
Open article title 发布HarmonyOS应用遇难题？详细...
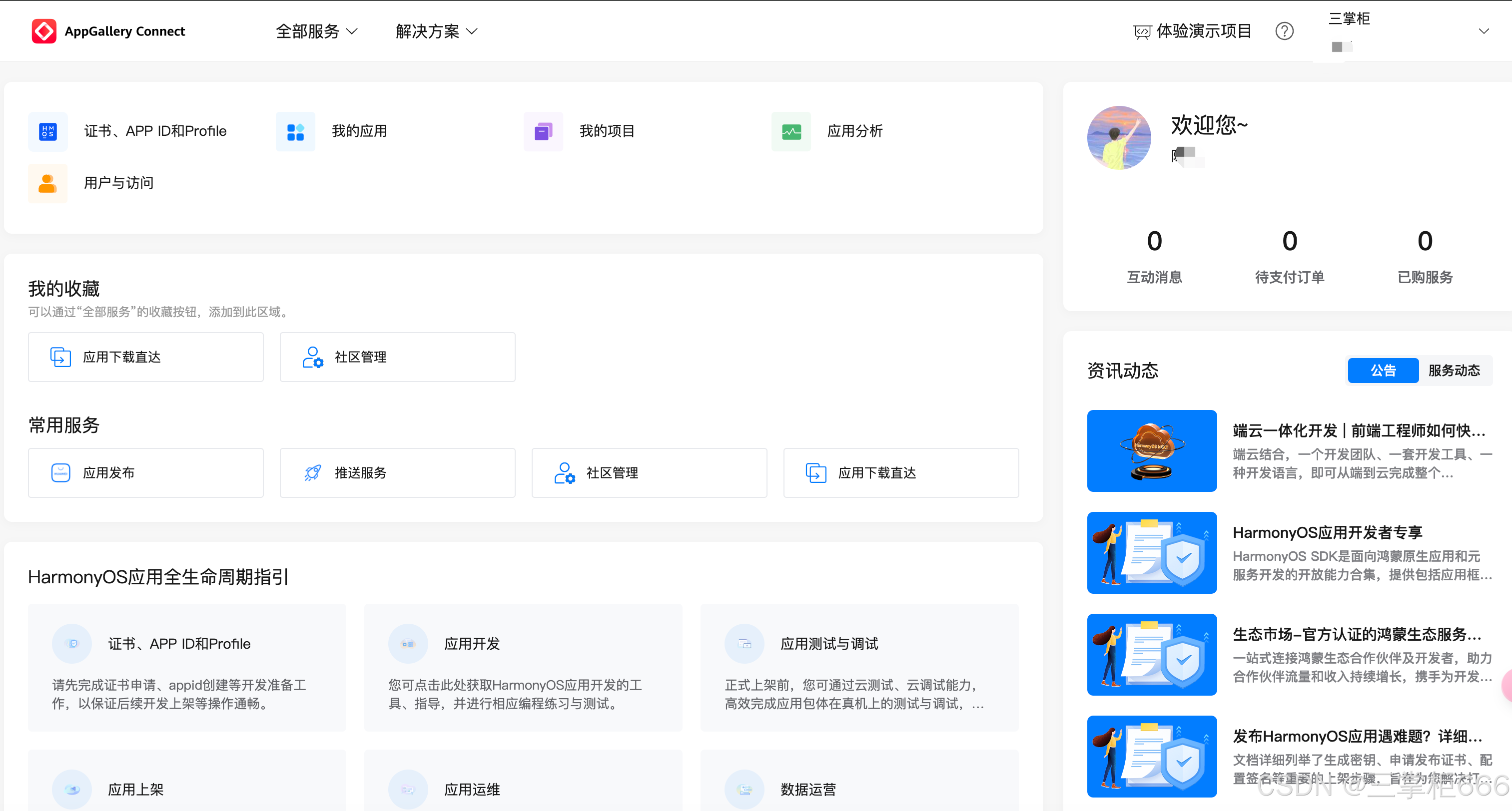coord(1358,737)
